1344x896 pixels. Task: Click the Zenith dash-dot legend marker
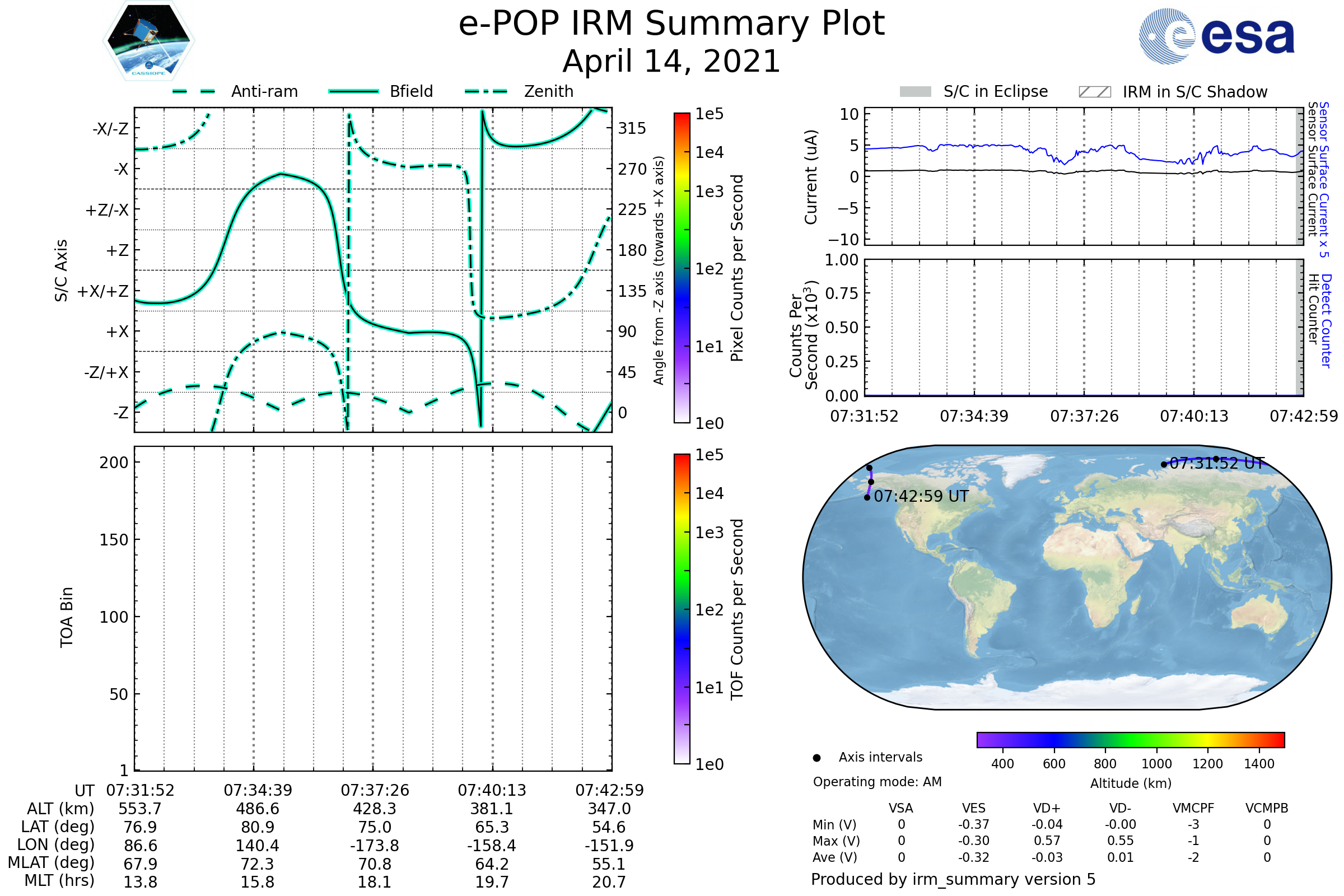point(486,91)
